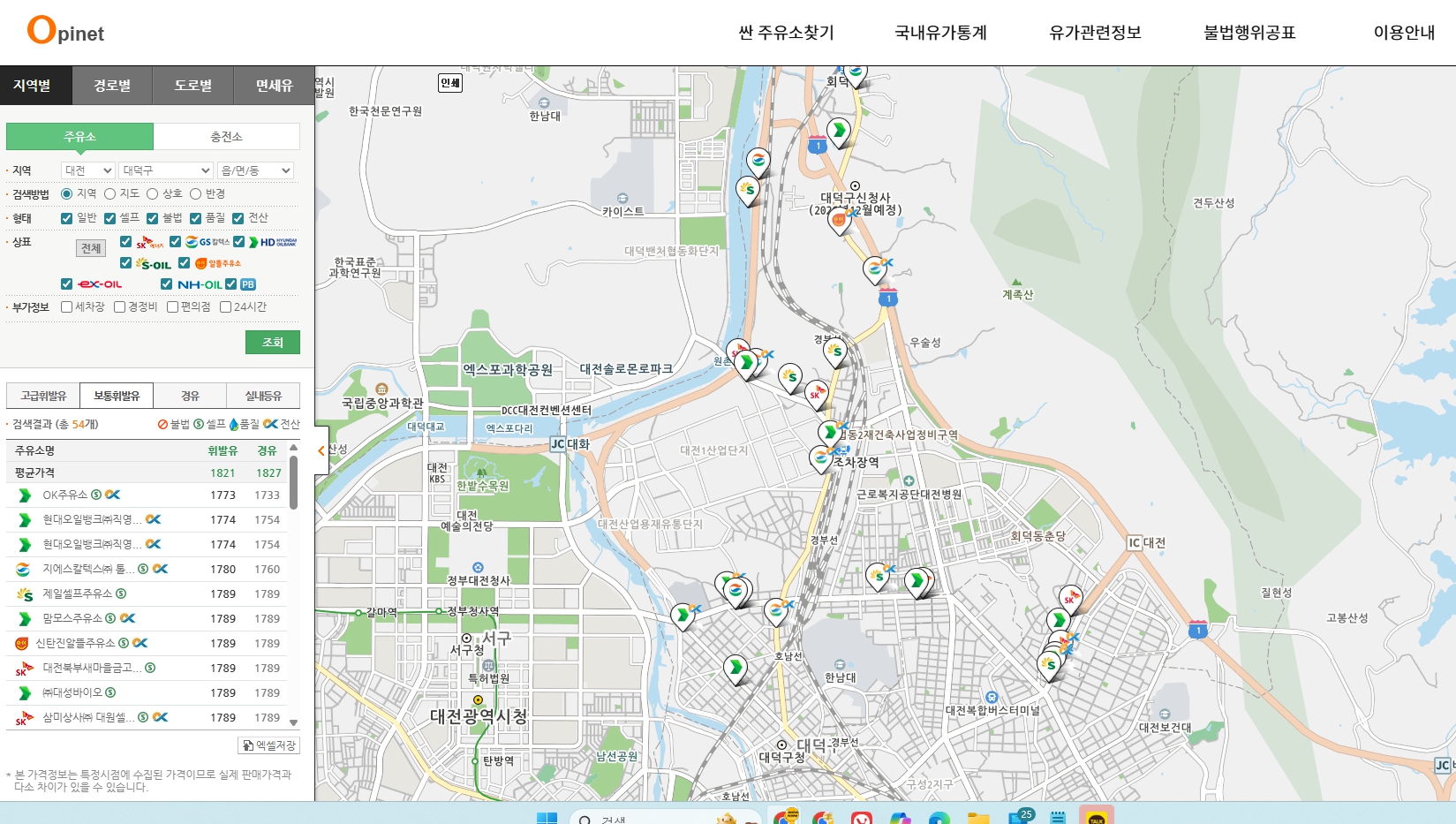This screenshot has width=1456, height=824.
Task: Uncheck the SK에너지 brand checkbox
Action: 125,241
